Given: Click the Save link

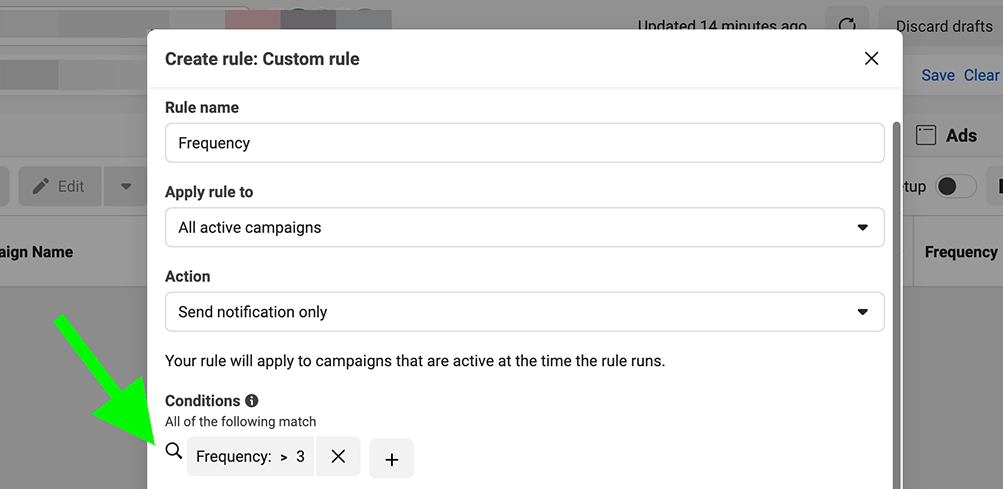Looking at the screenshot, I should pyautogui.click(x=938, y=75).
